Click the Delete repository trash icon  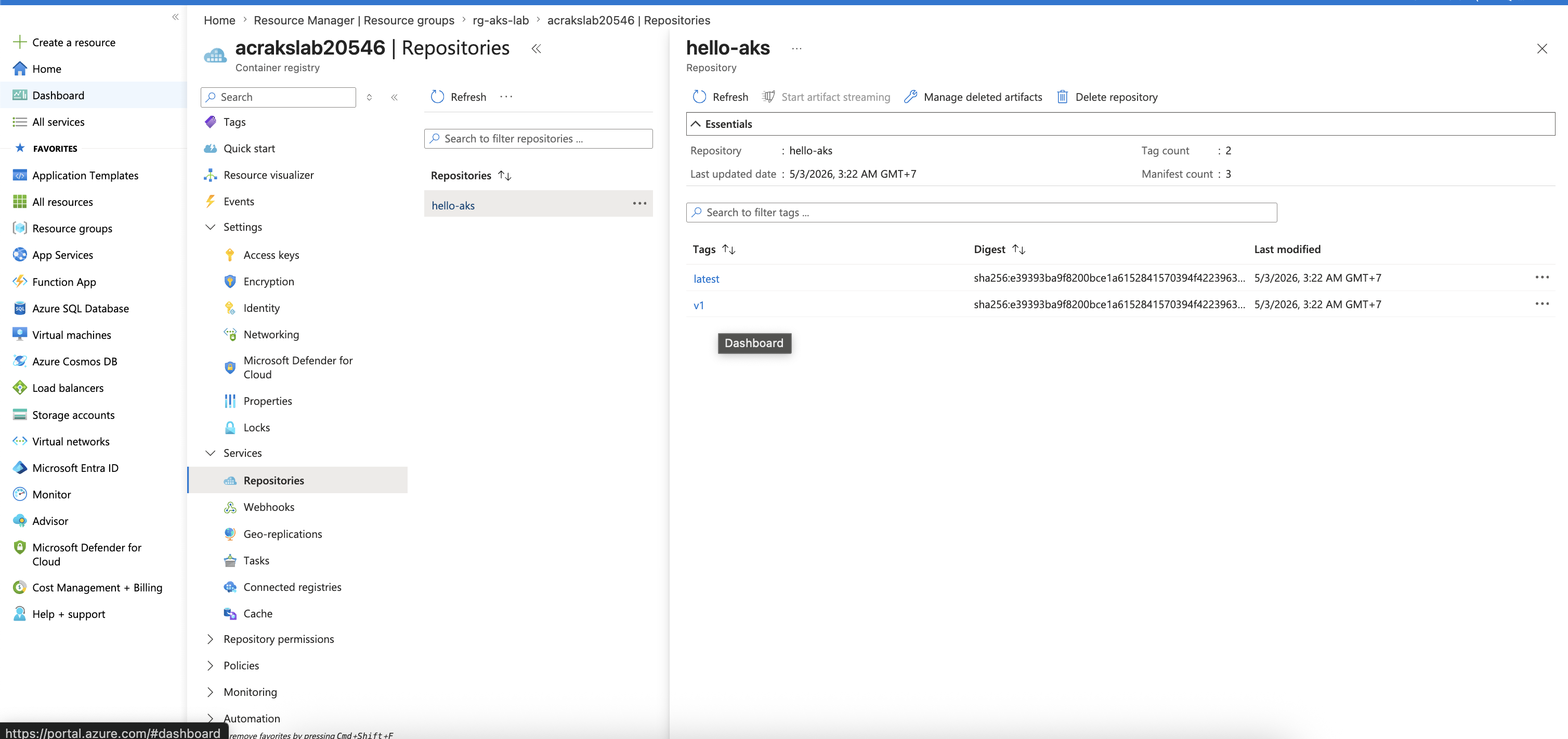click(1062, 97)
